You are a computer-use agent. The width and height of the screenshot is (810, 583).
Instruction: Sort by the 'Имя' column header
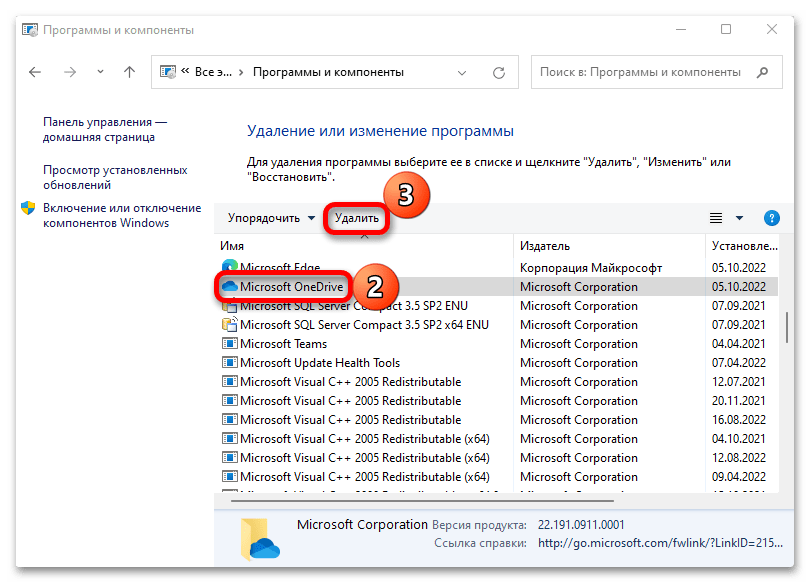pyautogui.click(x=364, y=246)
